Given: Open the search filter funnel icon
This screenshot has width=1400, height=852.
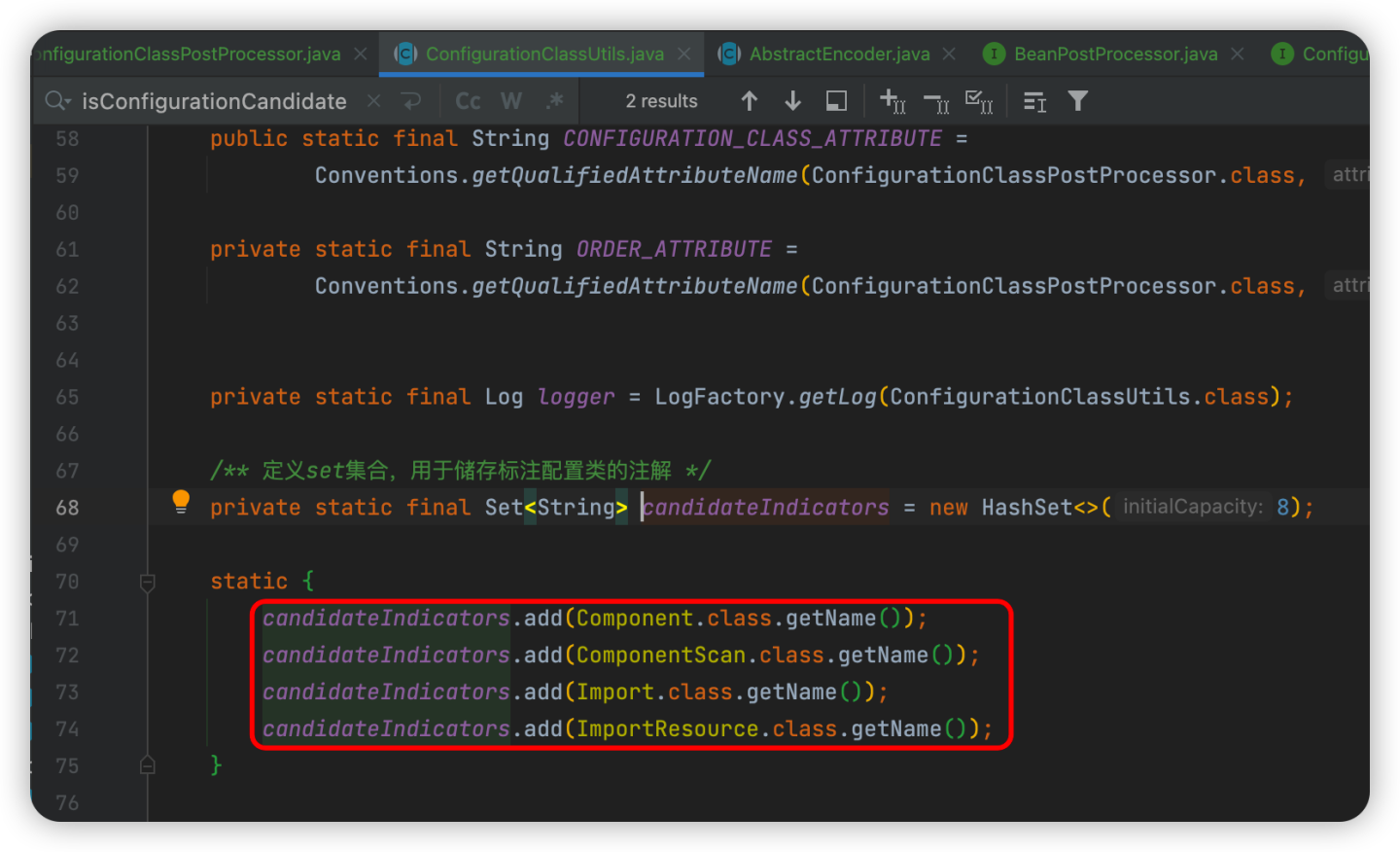Looking at the screenshot, I should [1078, 101].
